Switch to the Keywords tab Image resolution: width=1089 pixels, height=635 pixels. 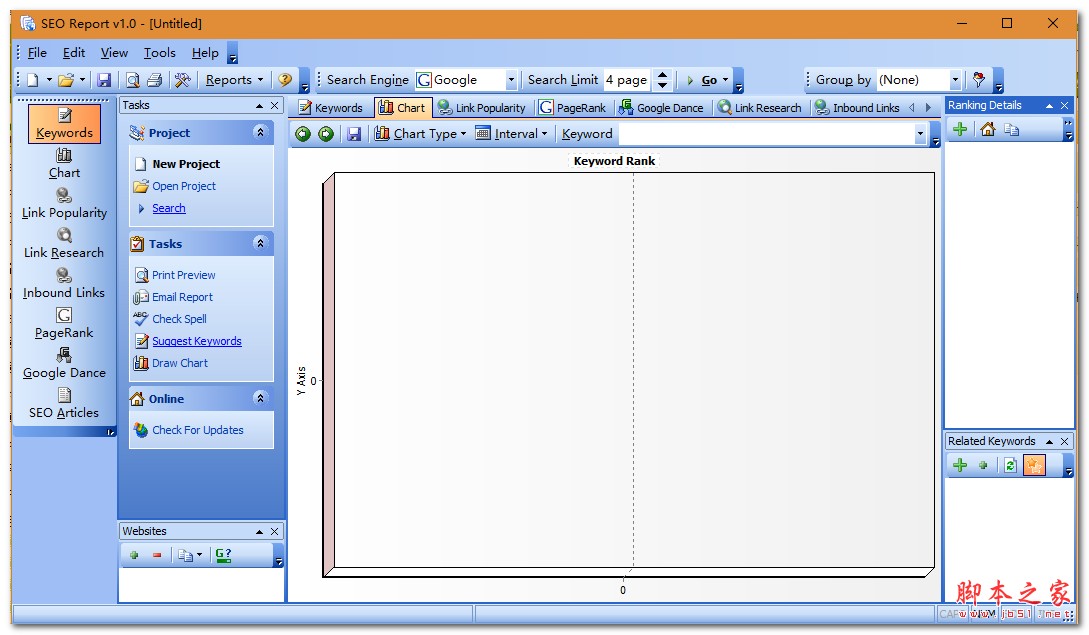(x=331, y=108)
